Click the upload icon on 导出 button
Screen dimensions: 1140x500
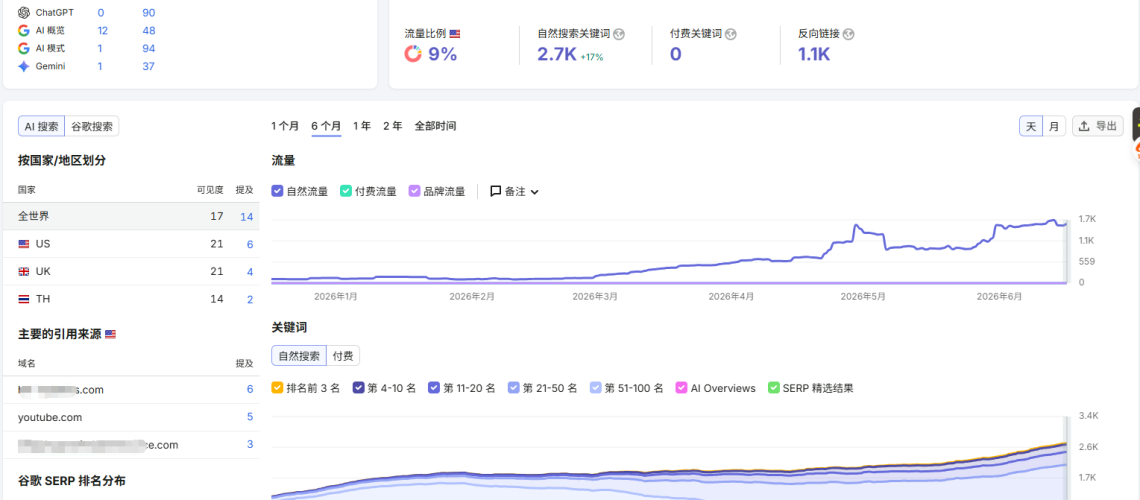tap(1083, 126)
